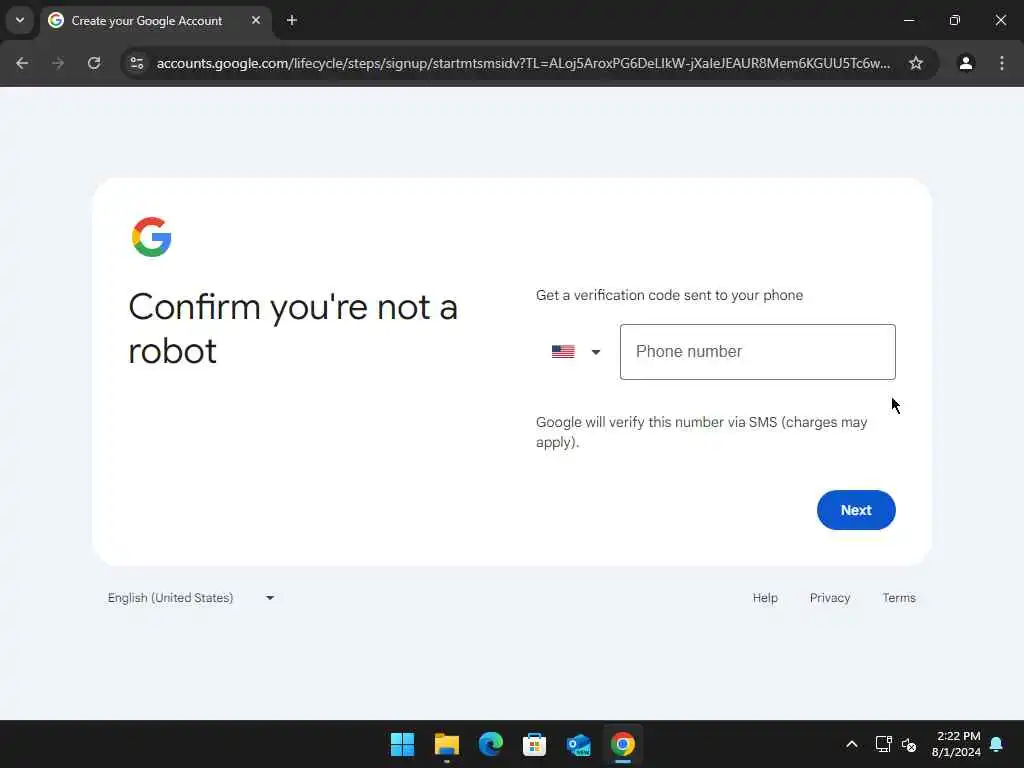
Task: Open the Chrome profile icon
Action: (966, 63)
